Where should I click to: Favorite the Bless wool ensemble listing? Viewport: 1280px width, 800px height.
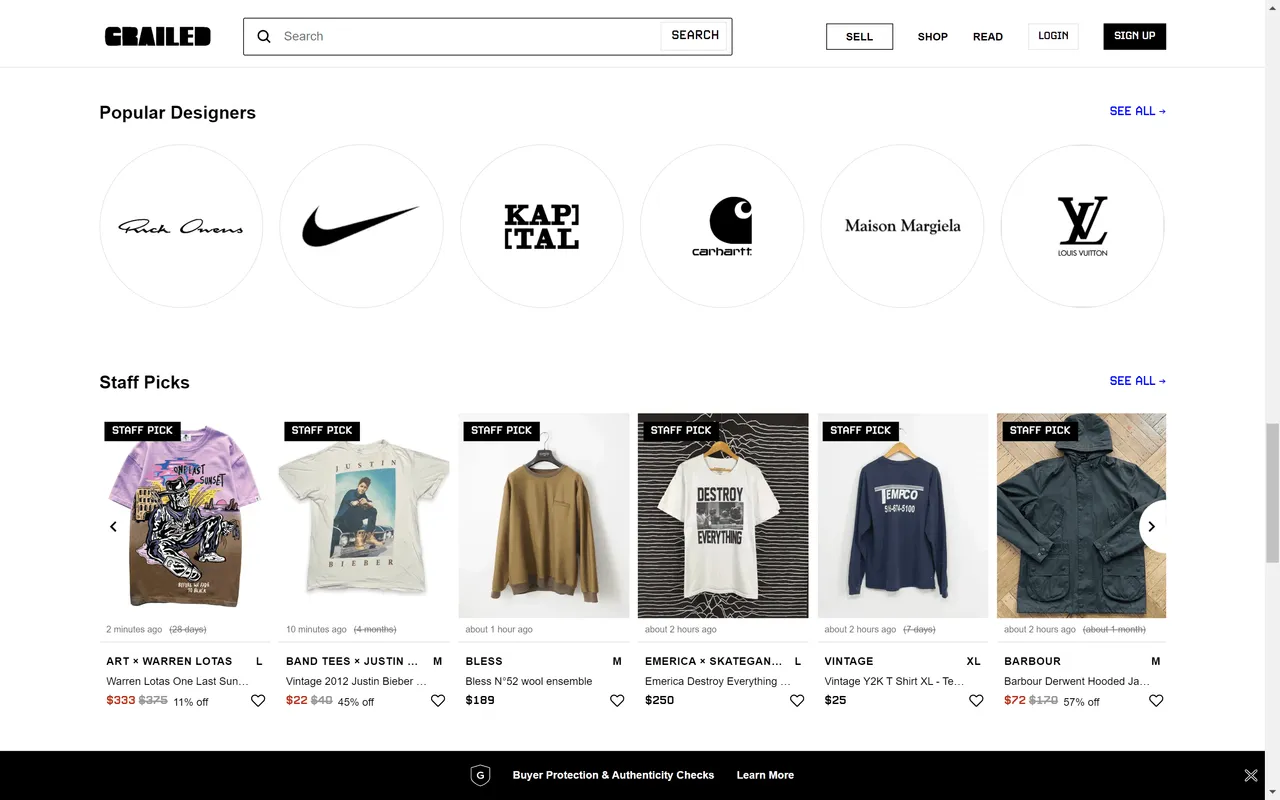pos(617,701)
